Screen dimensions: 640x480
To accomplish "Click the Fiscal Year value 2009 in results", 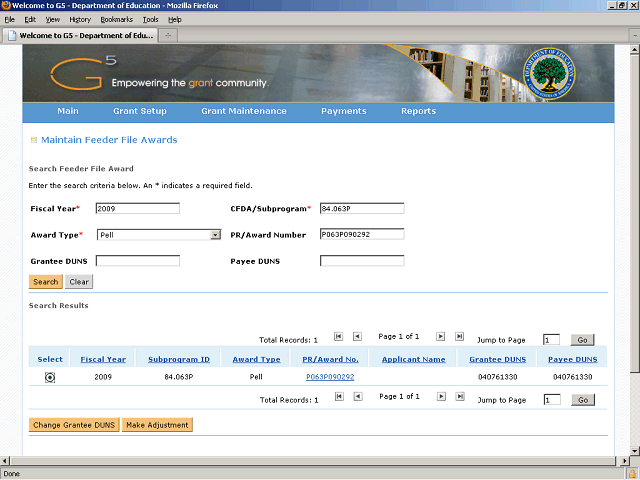I will coord(103,377).
